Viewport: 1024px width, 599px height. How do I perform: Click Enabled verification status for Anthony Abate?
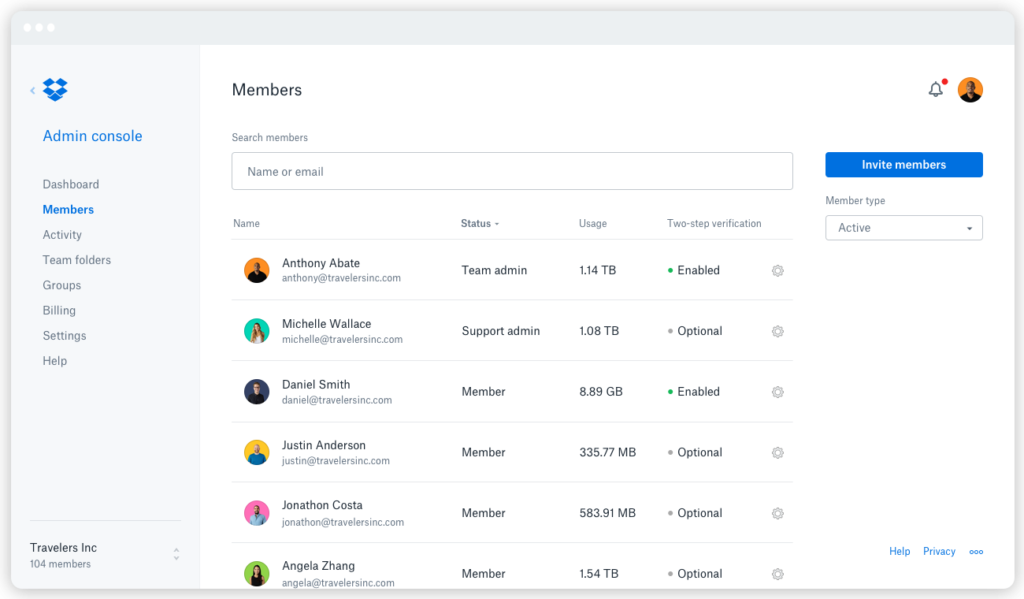pos(694,270)
